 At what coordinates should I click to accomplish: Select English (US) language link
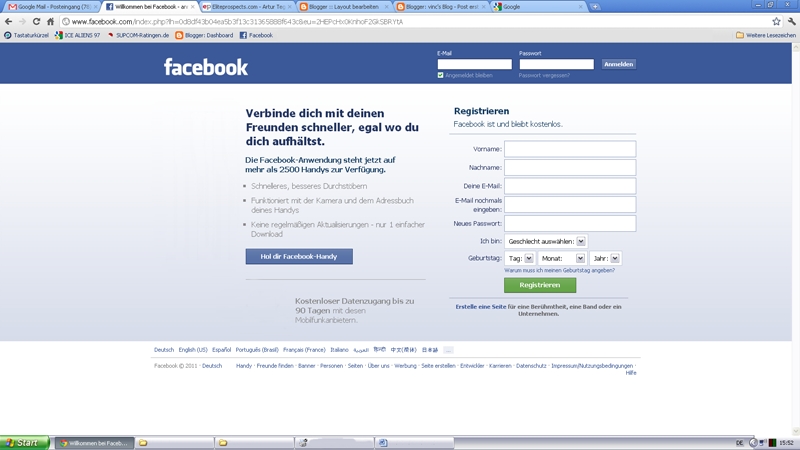pos(193,350)
